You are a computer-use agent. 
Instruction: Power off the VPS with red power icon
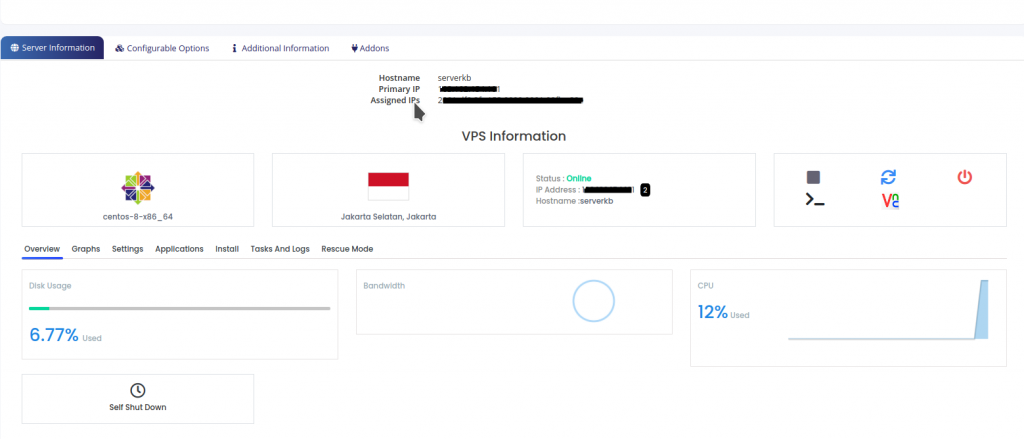[x=965, y=176]
